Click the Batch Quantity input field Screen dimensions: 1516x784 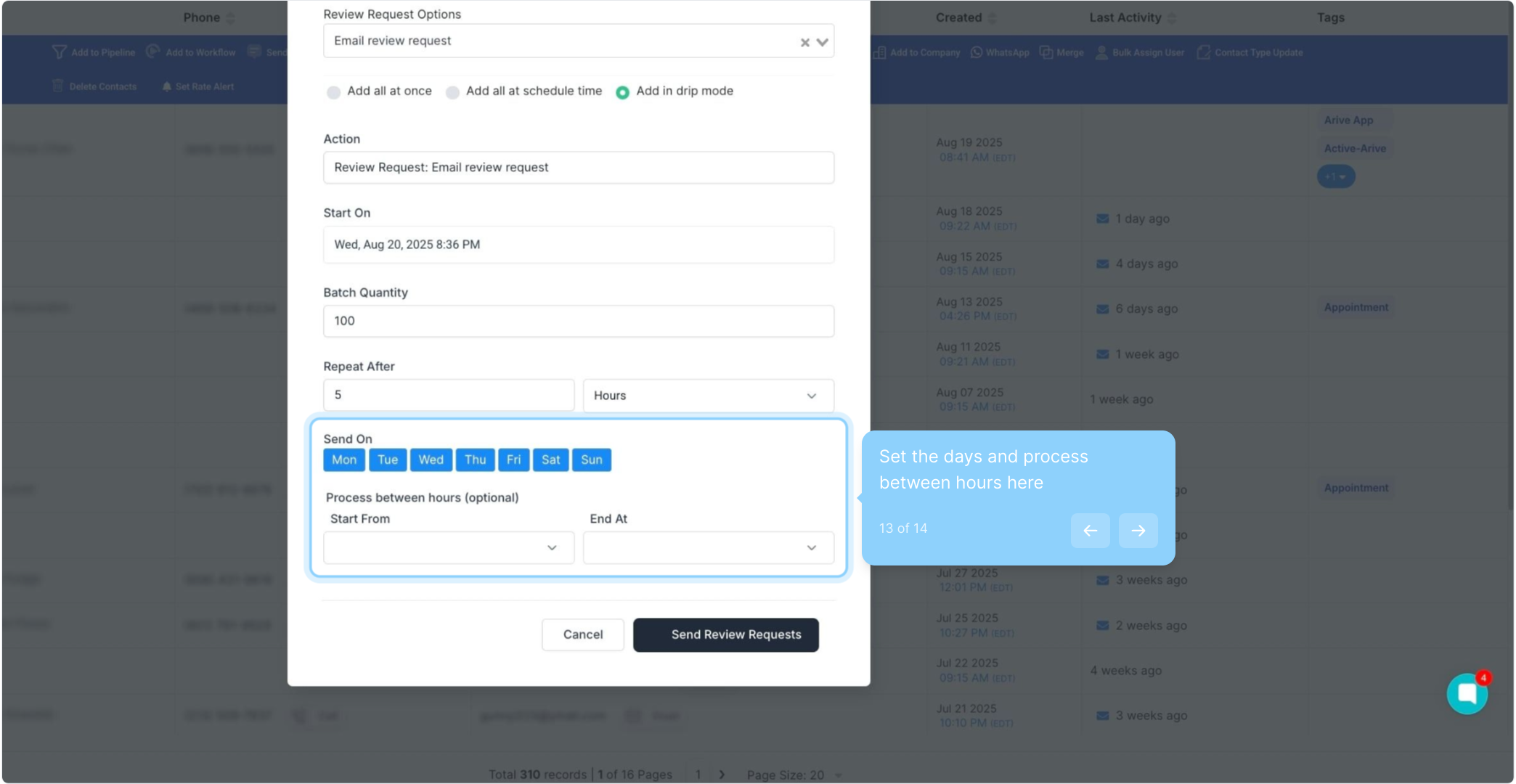pyautogui.click(x=578, y=321)
